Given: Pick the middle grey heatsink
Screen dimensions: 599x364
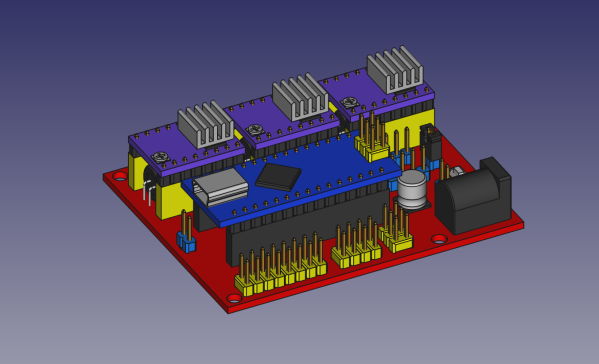Looking at the screenshot, I should [x=300, y=97].
